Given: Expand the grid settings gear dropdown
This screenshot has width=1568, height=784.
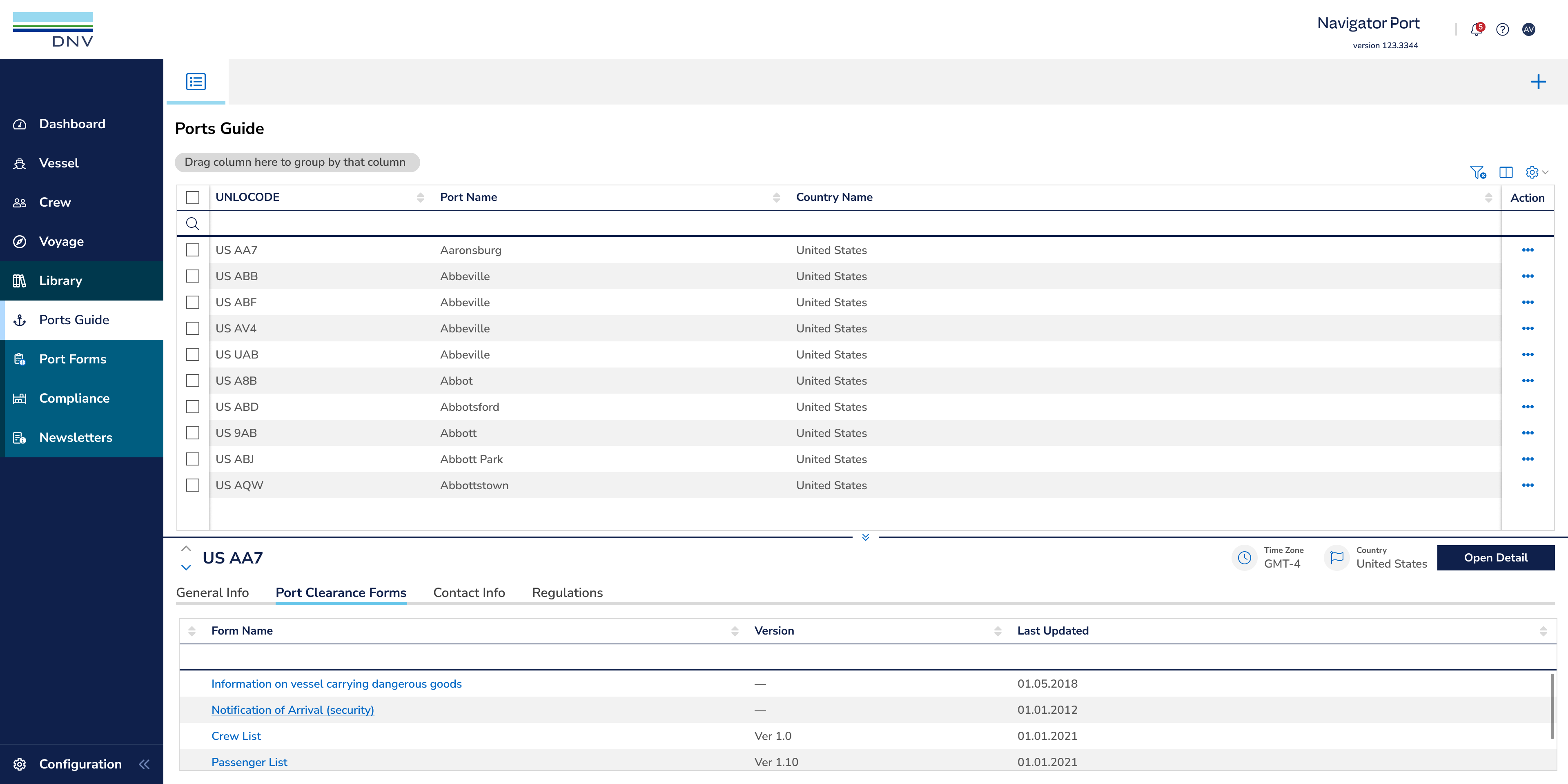Looking at the screenshot, I should pos(1536,172).
